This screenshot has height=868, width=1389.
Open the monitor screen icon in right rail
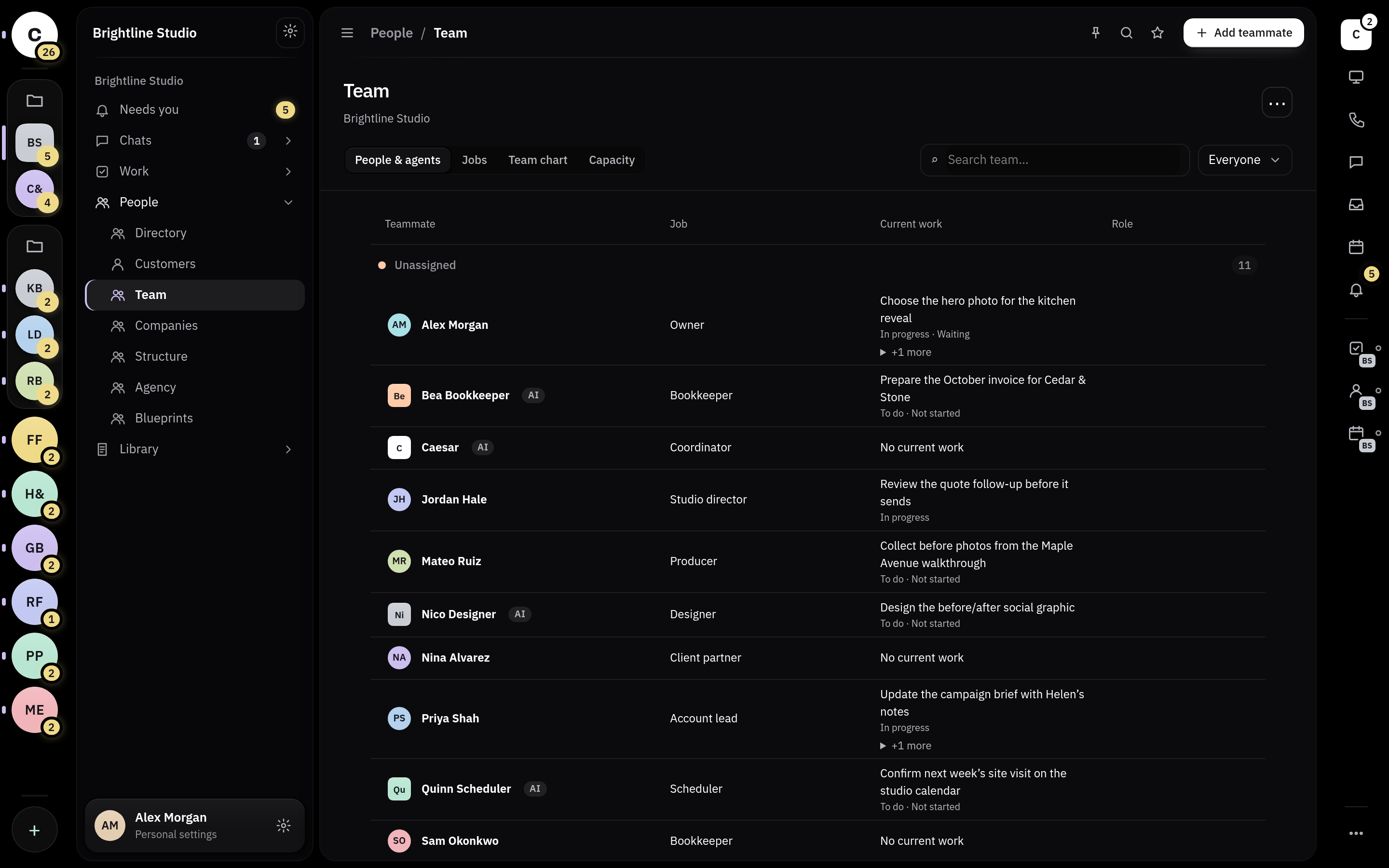point(1356,77)
